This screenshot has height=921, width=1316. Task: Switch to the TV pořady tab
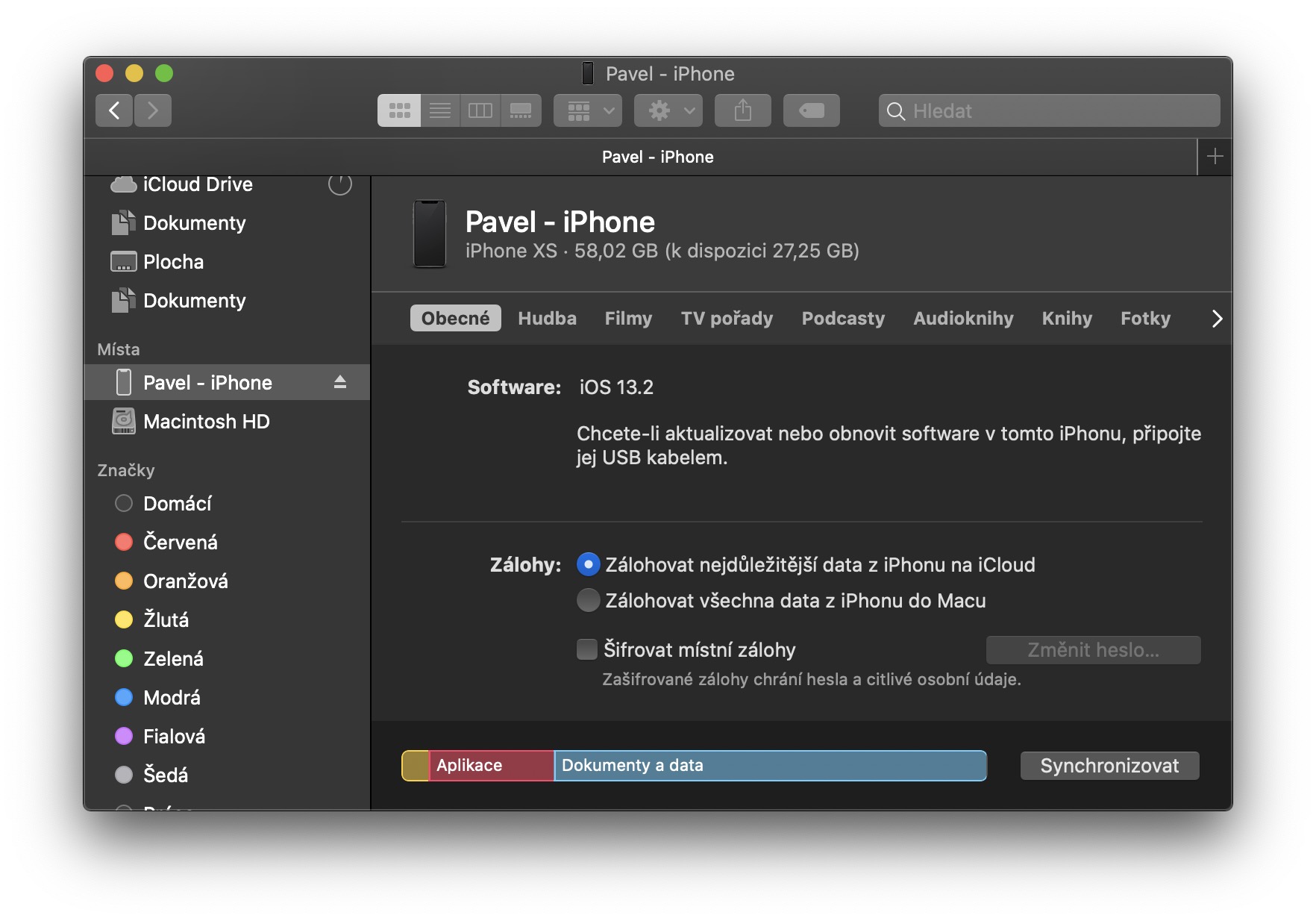point(727,319)
